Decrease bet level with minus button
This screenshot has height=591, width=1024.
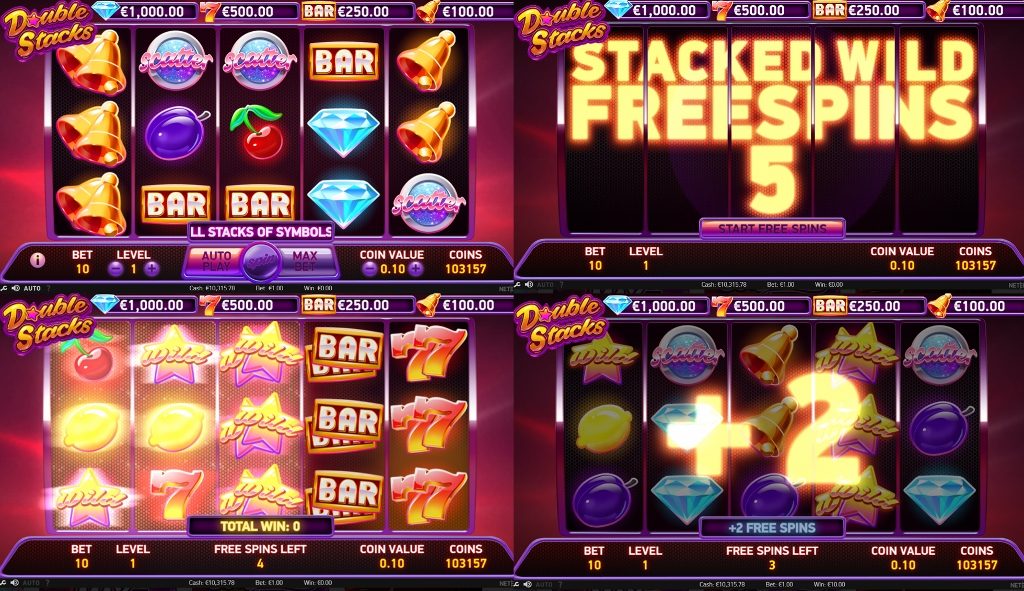coord(116,269)
